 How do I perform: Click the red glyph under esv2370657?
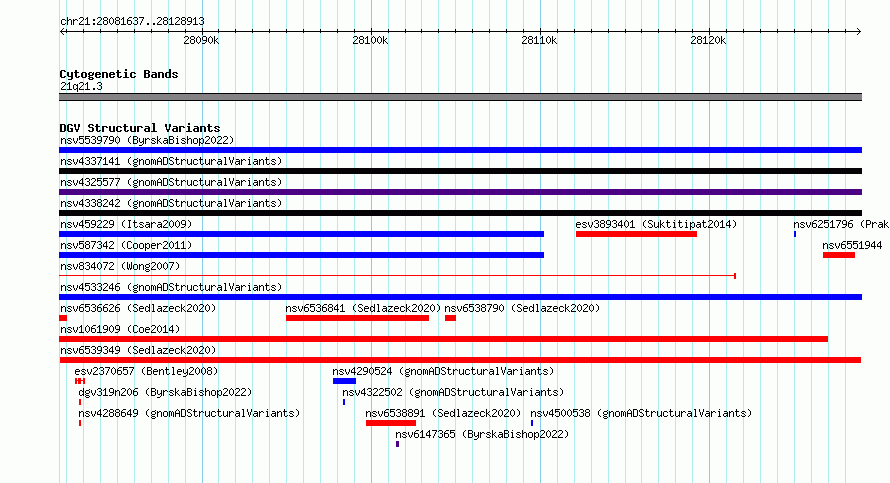(79, 381)
